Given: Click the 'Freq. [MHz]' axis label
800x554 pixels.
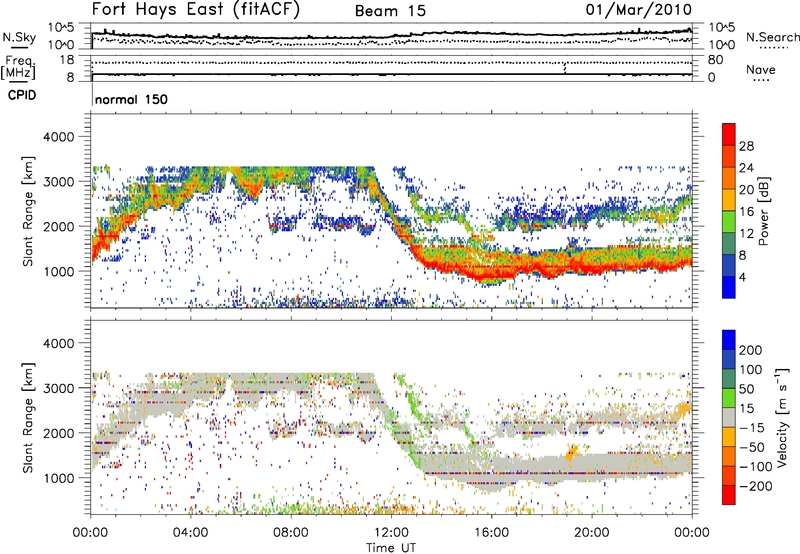Looking at the screenshot, I should 18,68.
